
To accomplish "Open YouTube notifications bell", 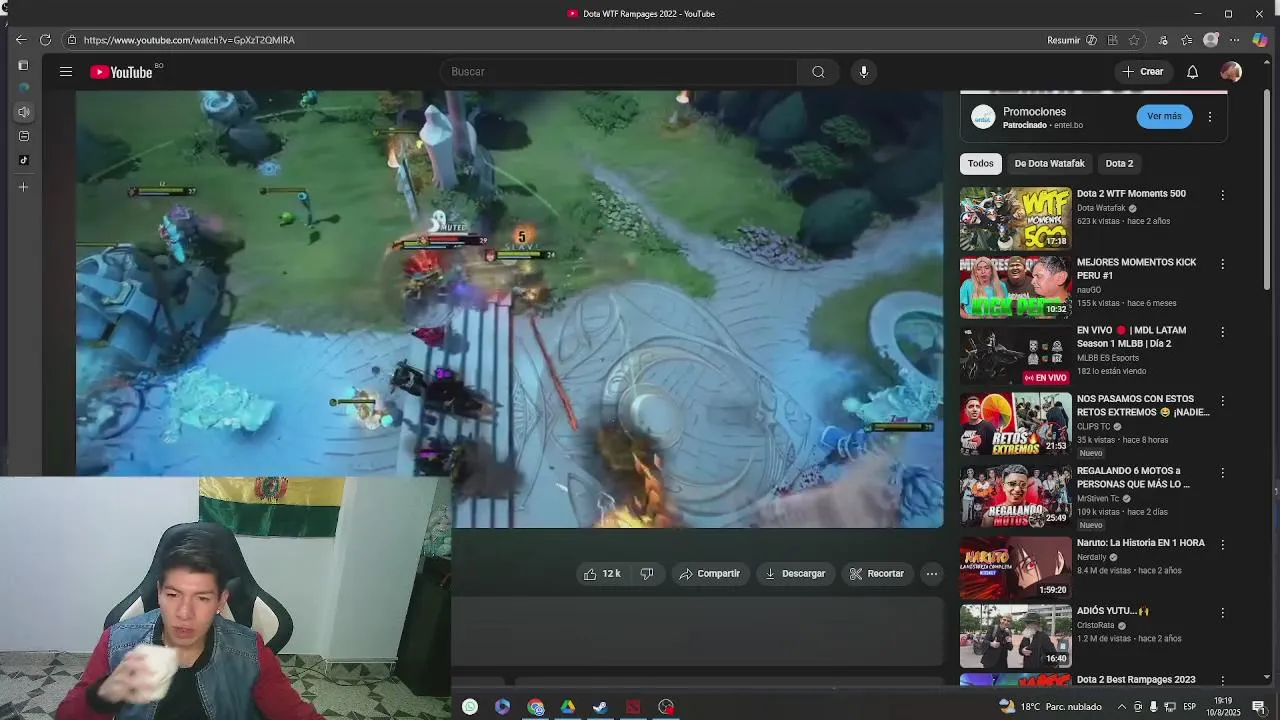I will 1192,72.
